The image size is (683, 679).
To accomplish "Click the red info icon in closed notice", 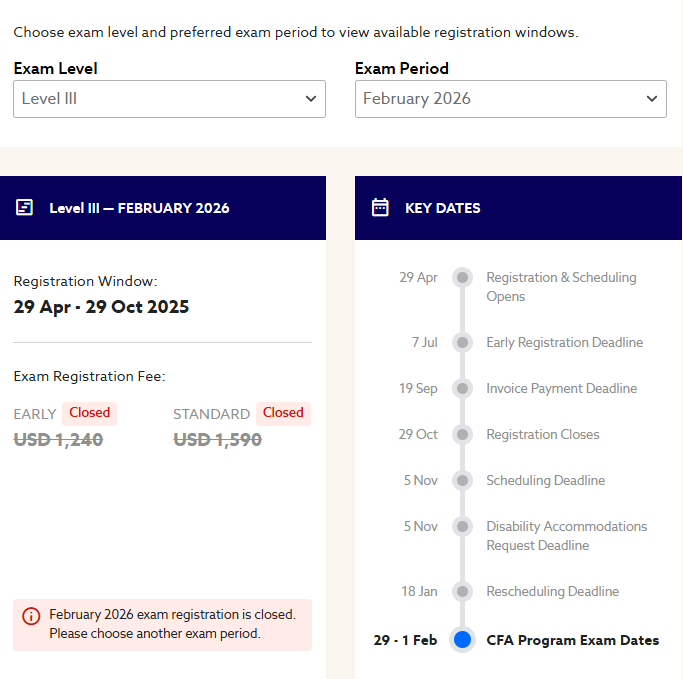I will (31, 616).
